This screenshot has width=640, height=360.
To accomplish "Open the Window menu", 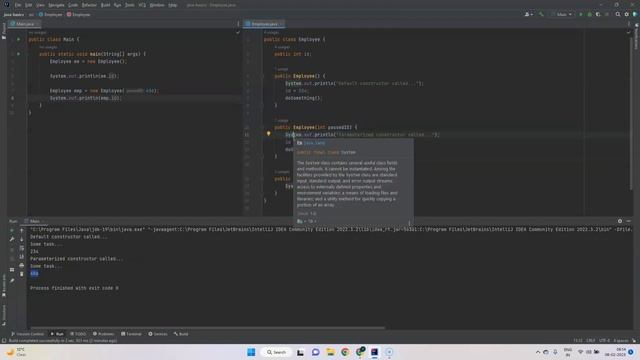I will [x=157, y=5].
